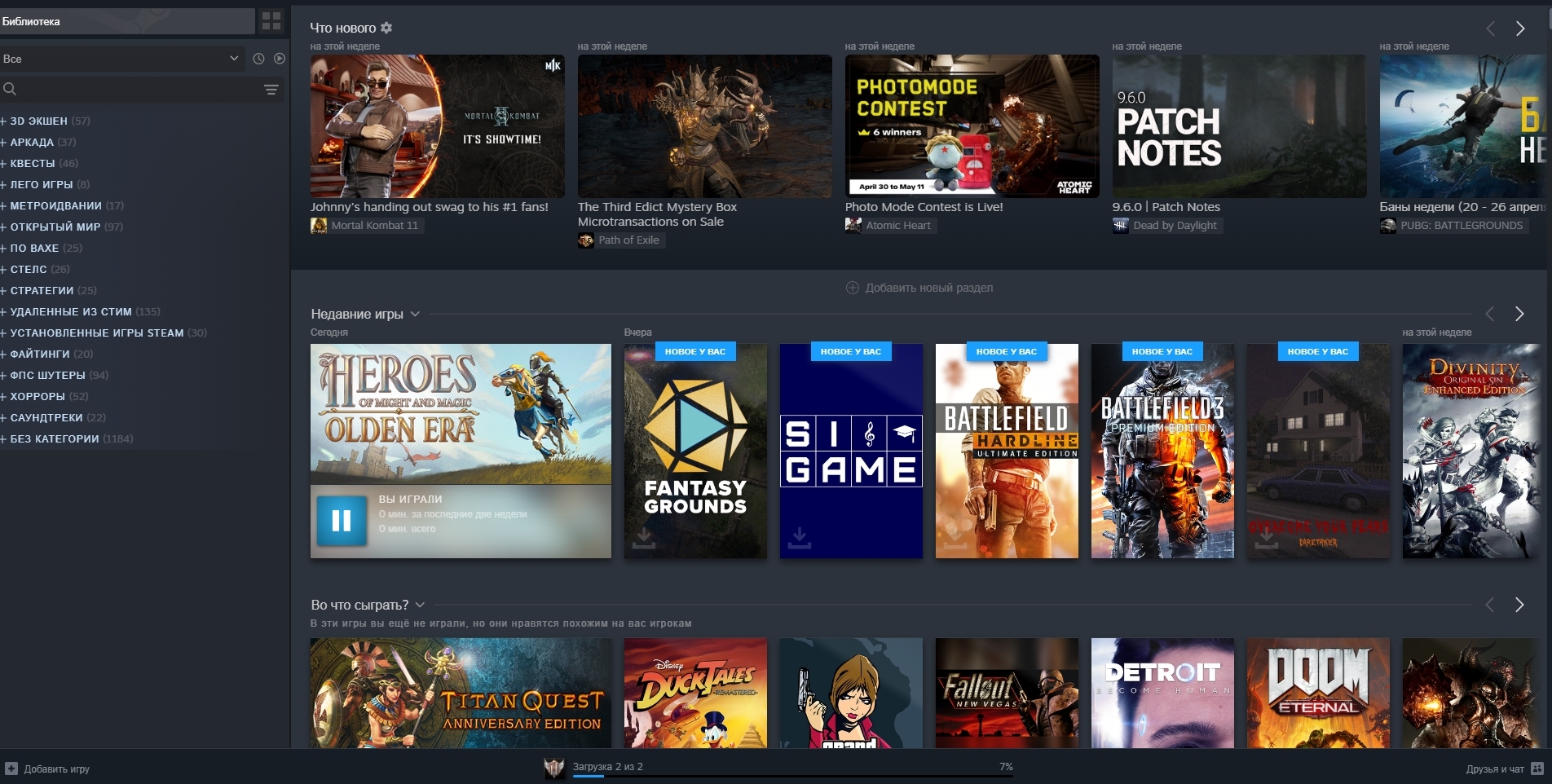The height and width of the screenshot is (784, 1552).
Task: Expand the ХОРРОРЫ category
Action: pos(45,396)
